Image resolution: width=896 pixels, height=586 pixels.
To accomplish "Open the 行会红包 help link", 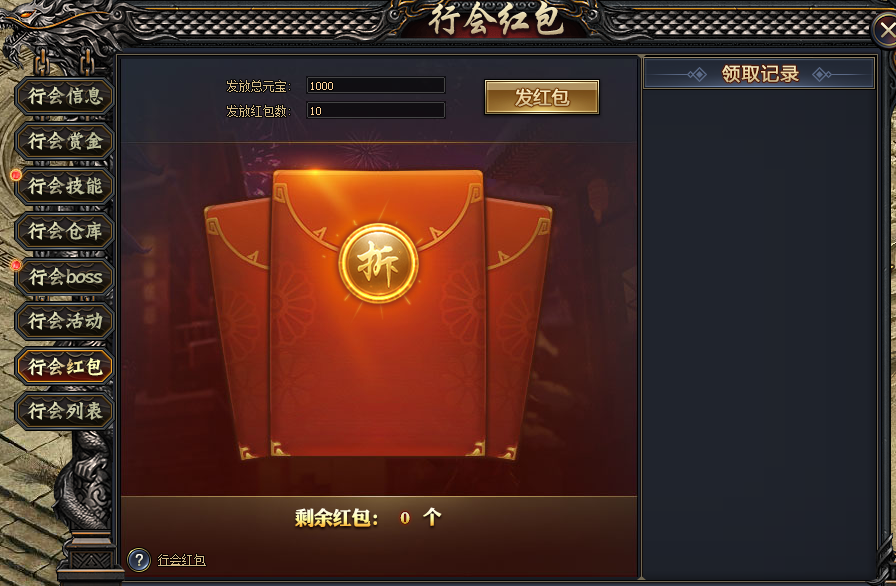I will click(x=182, y=560).
